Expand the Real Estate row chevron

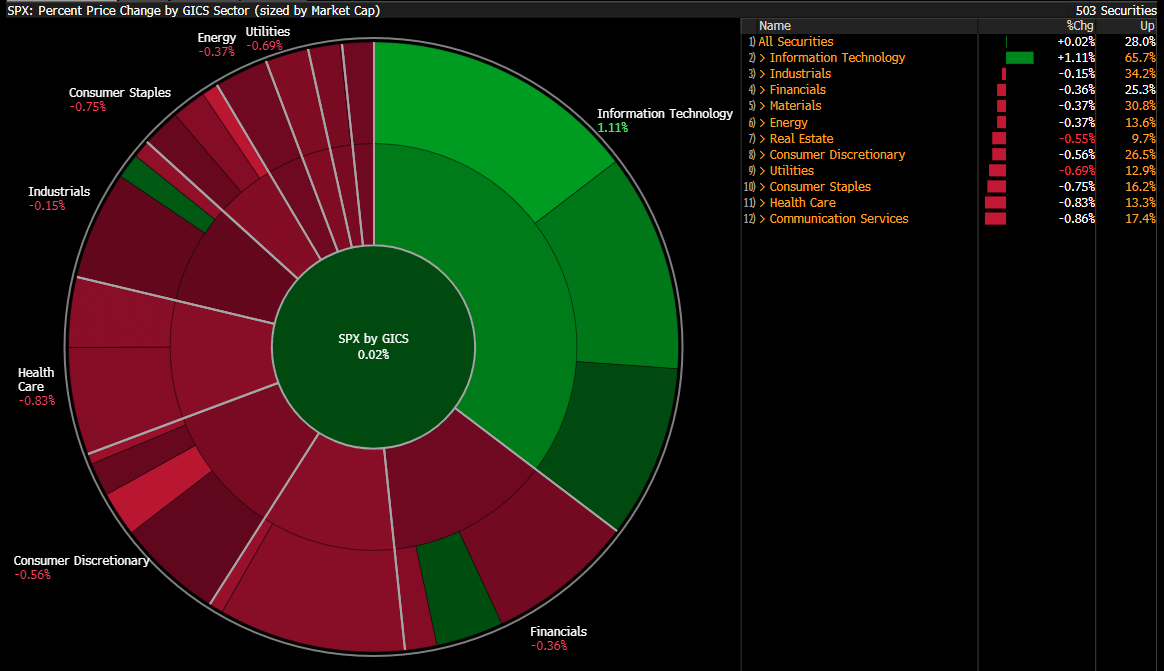tap(762, 139)
